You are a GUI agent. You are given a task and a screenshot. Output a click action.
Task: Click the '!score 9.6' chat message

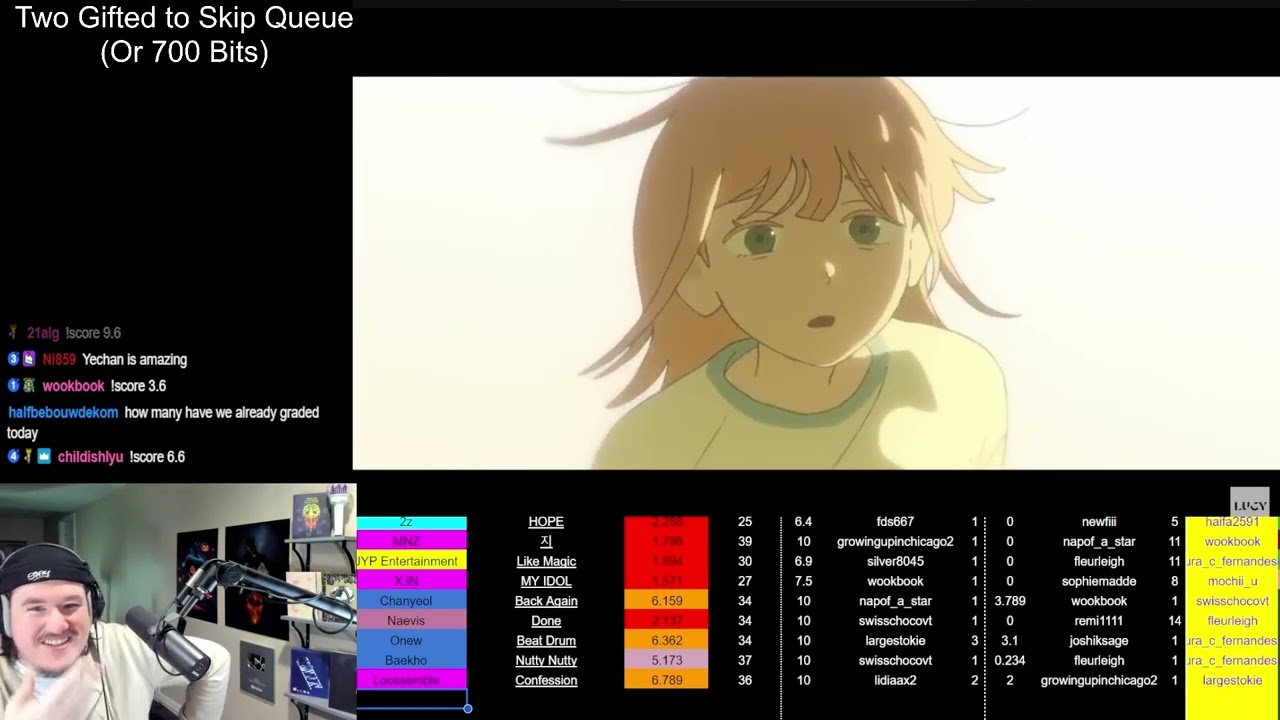[93, 333]
